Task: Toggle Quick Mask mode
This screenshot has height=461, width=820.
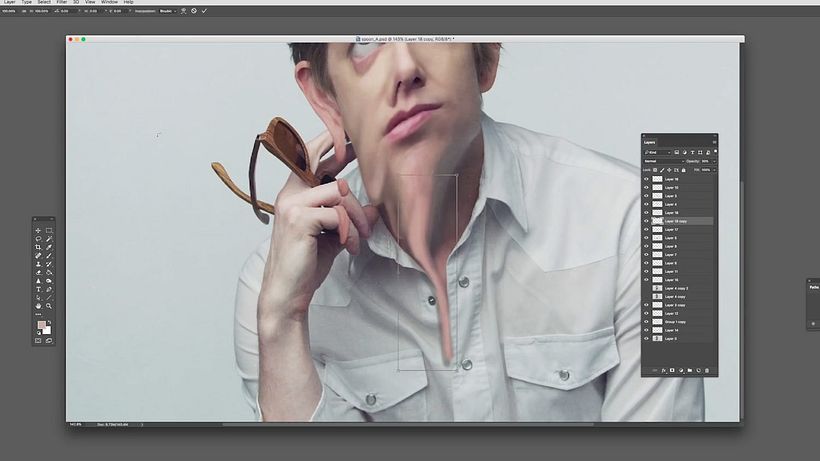Action: (x=38, y=341)
